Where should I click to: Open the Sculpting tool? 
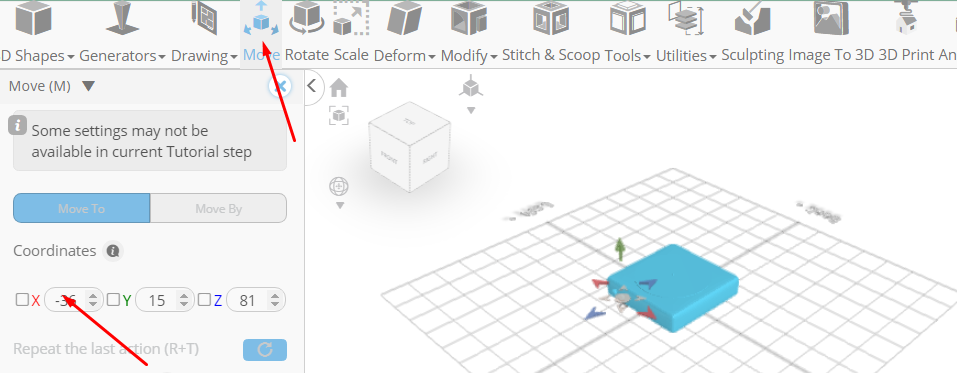point(752,18)
